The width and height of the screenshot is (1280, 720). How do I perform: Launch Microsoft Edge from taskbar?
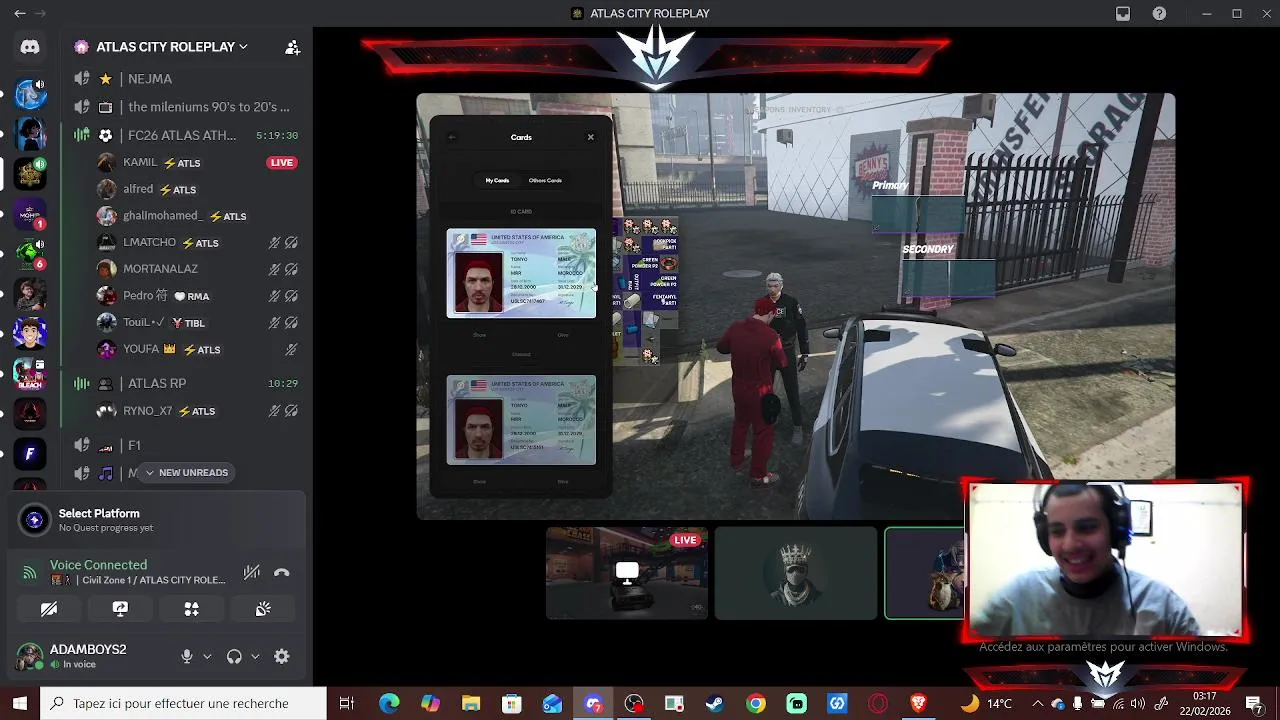tap(389, 703)
